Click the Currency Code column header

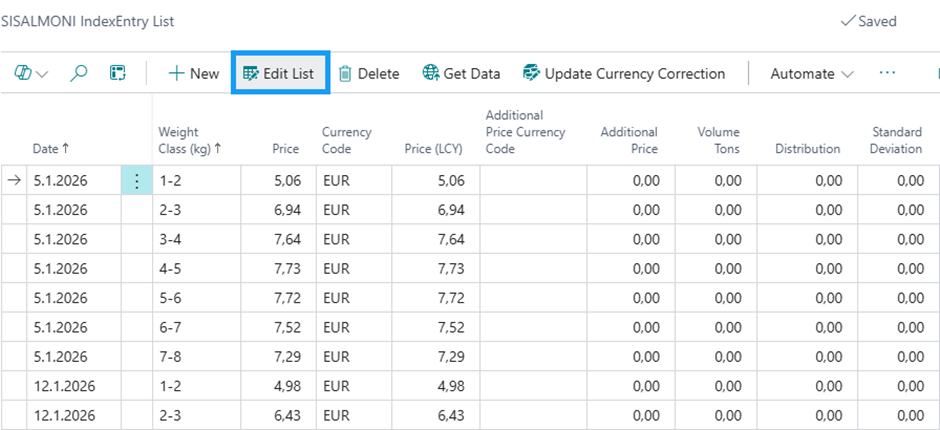tap(346, 140)
